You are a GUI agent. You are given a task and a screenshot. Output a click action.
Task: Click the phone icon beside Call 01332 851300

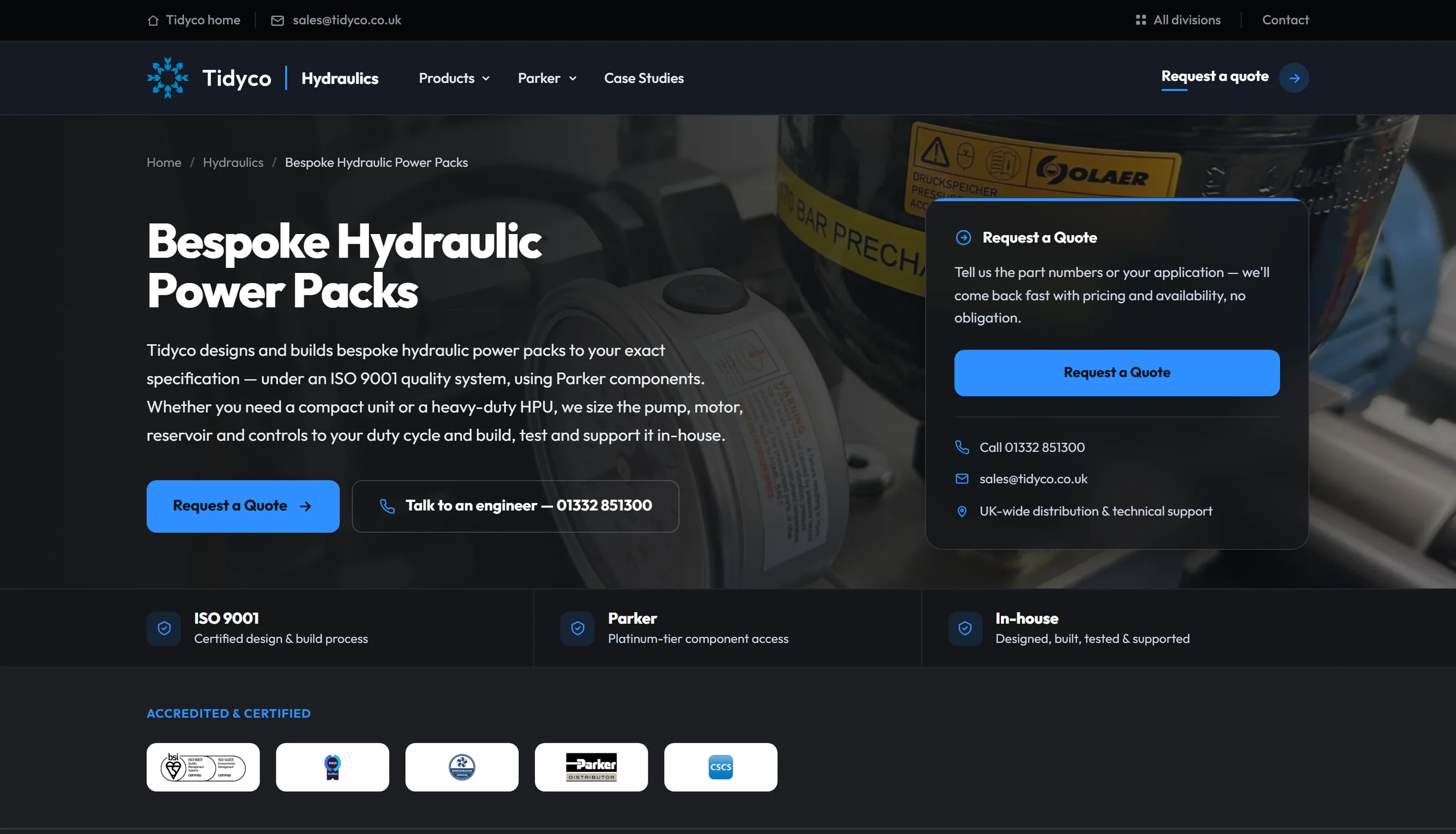tap(962, 448)
